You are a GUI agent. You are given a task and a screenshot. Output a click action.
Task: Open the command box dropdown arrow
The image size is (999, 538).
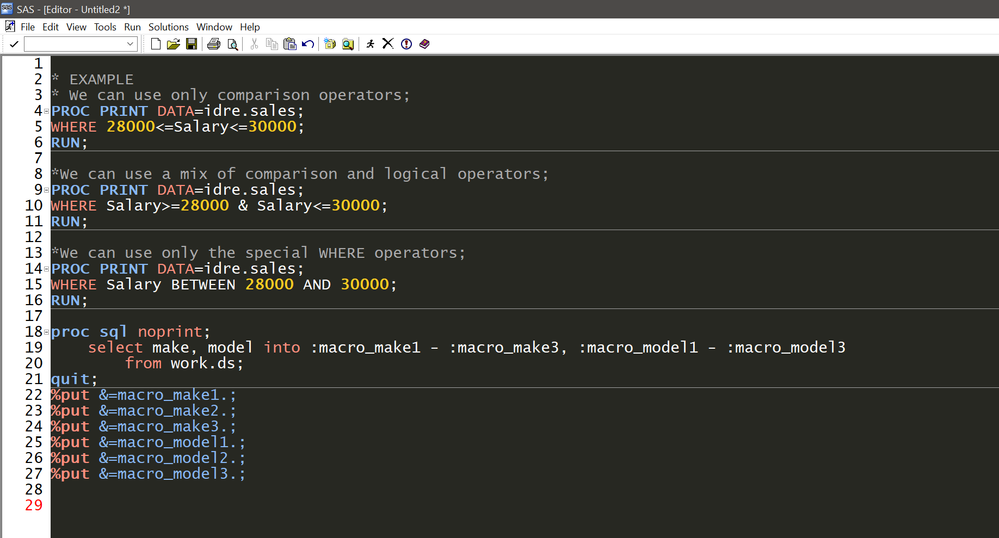(x=131, y=44)
